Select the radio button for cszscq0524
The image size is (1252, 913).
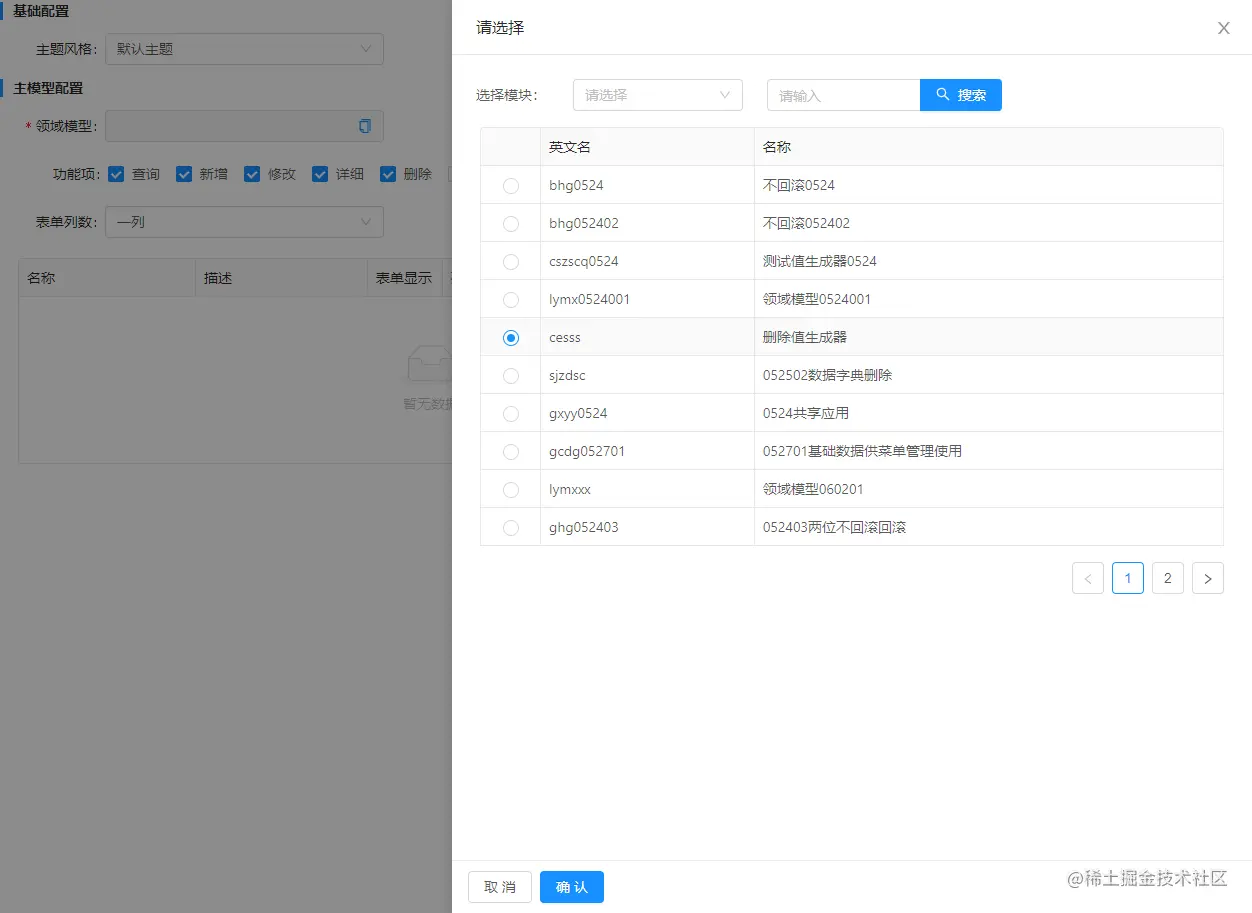[x=511, y=261]
